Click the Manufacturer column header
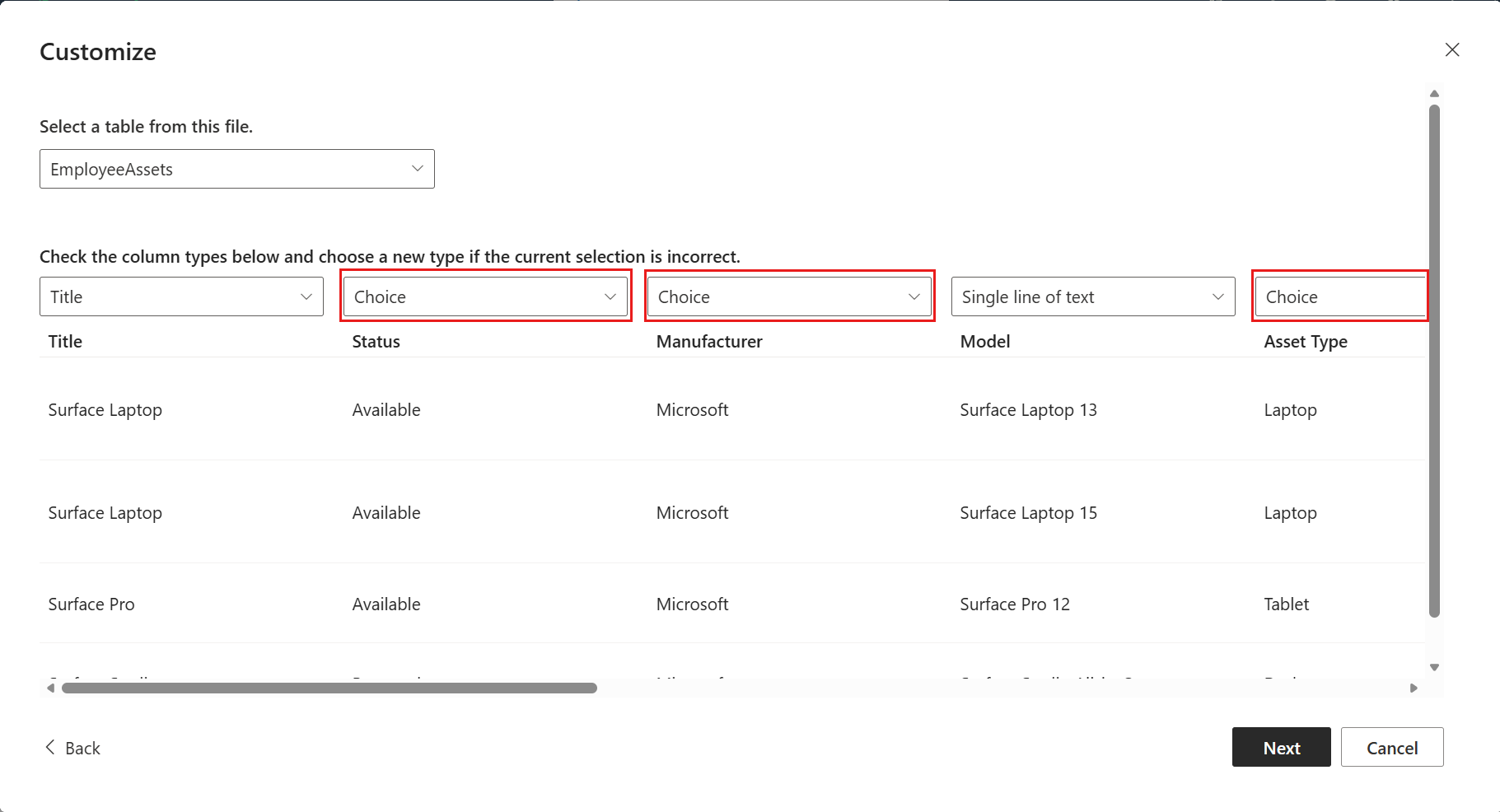This screenshot has height=812, width=1500. [x=709, y=341]
